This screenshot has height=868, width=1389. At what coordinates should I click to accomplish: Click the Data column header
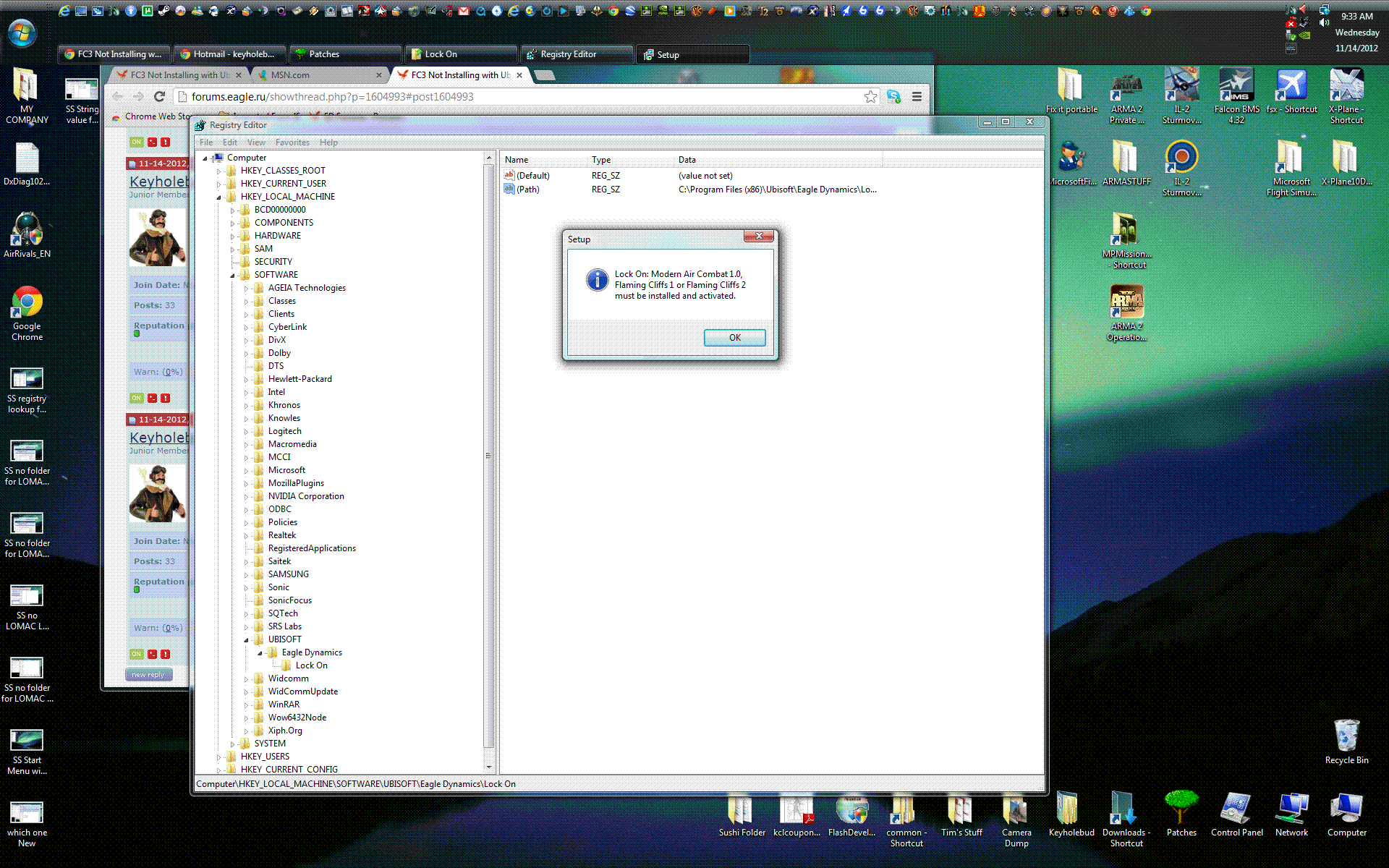(778, 160)
